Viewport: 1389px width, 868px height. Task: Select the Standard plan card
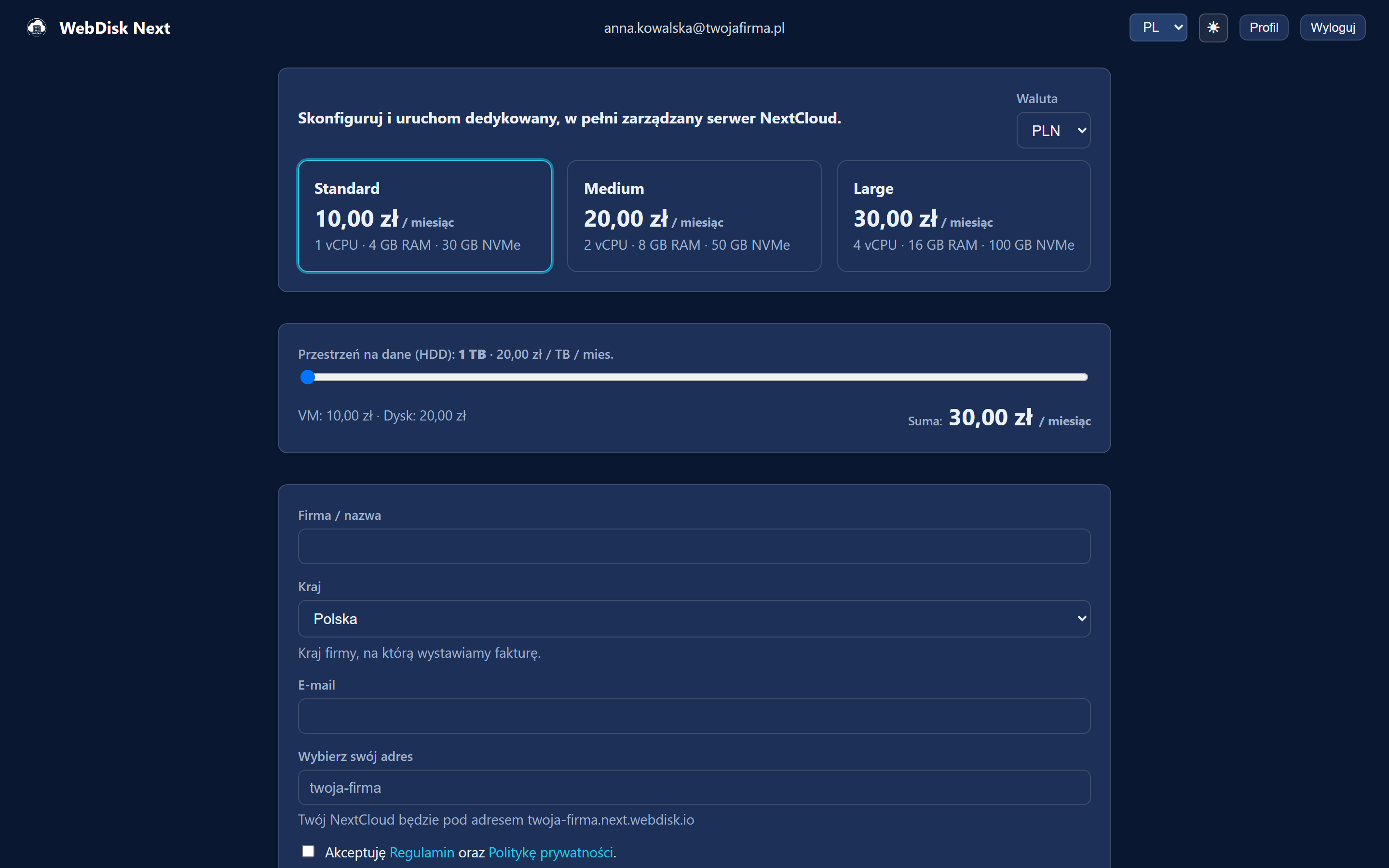click(425, 216)
